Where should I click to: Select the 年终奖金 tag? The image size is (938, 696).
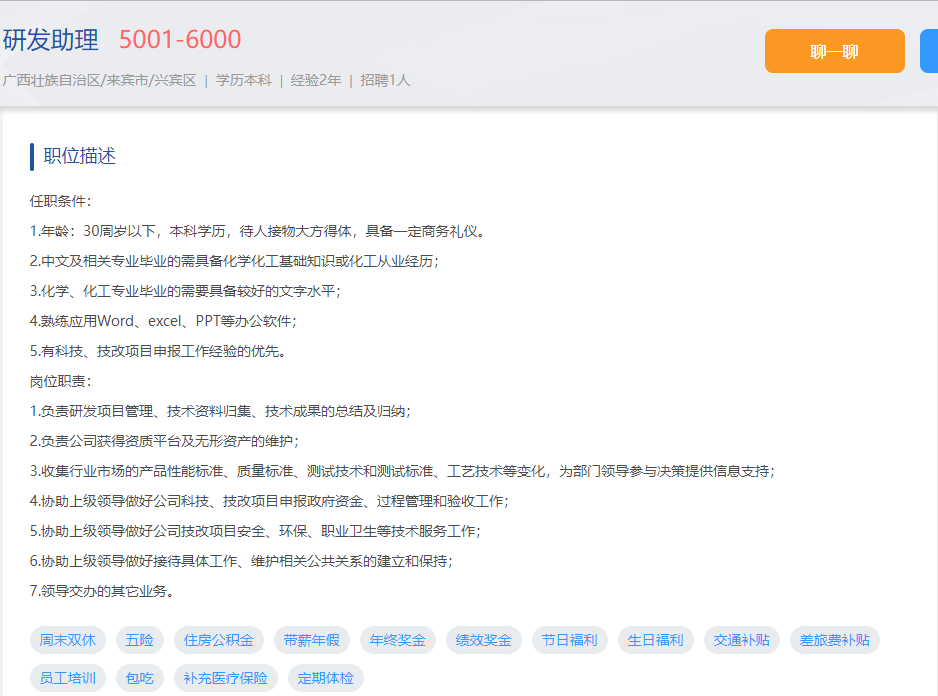click(x=398, y=640)
